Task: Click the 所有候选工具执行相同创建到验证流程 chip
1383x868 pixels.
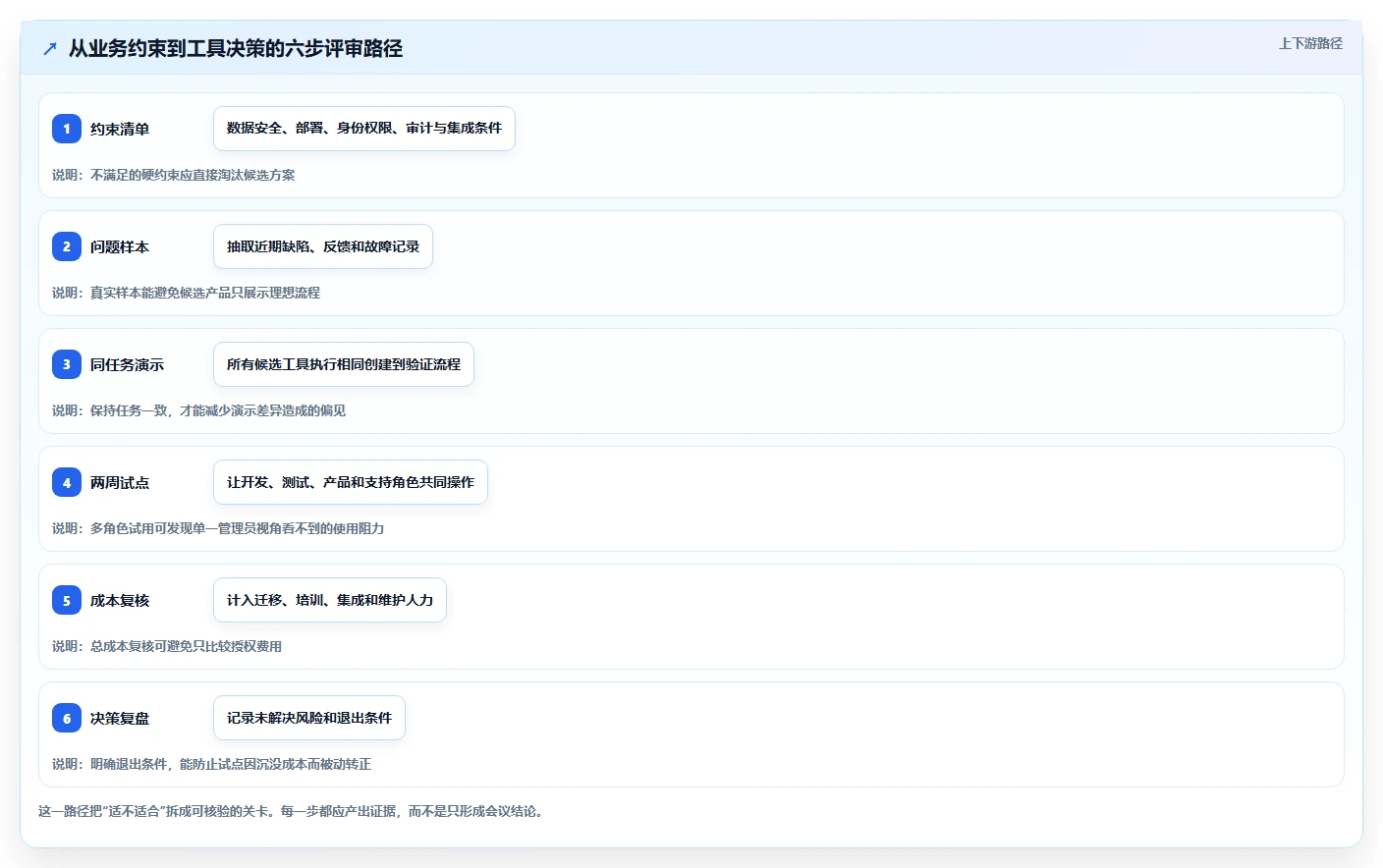Action: (344, 364)
